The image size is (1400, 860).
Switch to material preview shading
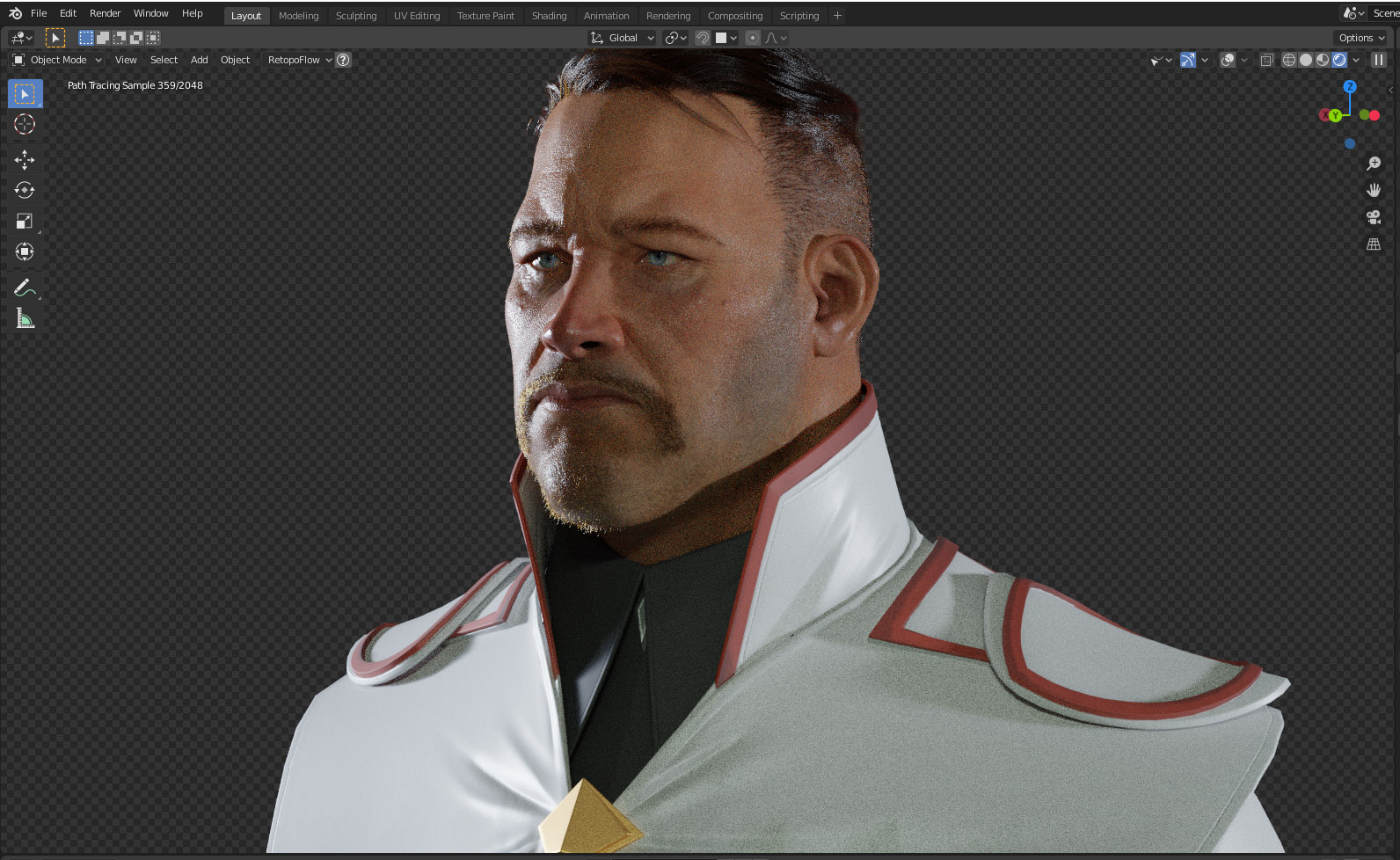[x=1323, y=60]
